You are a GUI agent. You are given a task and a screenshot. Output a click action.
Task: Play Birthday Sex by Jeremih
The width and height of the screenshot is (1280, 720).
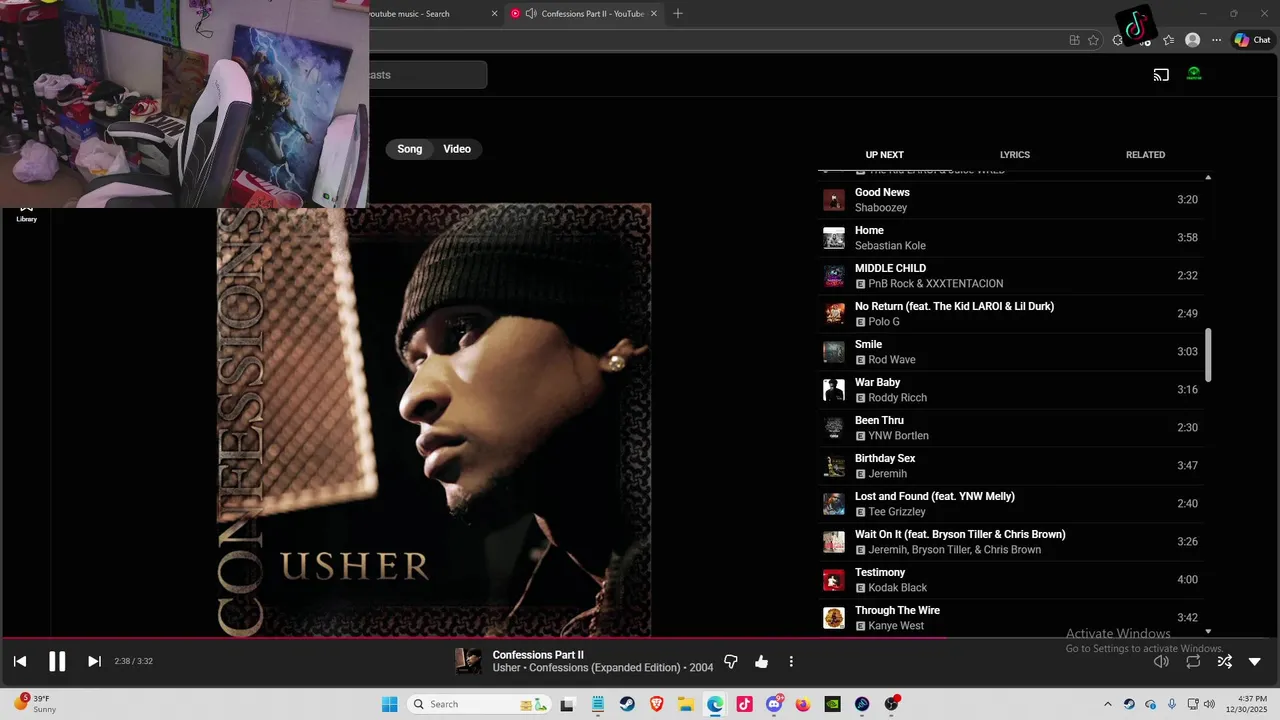click(1012, 466)
